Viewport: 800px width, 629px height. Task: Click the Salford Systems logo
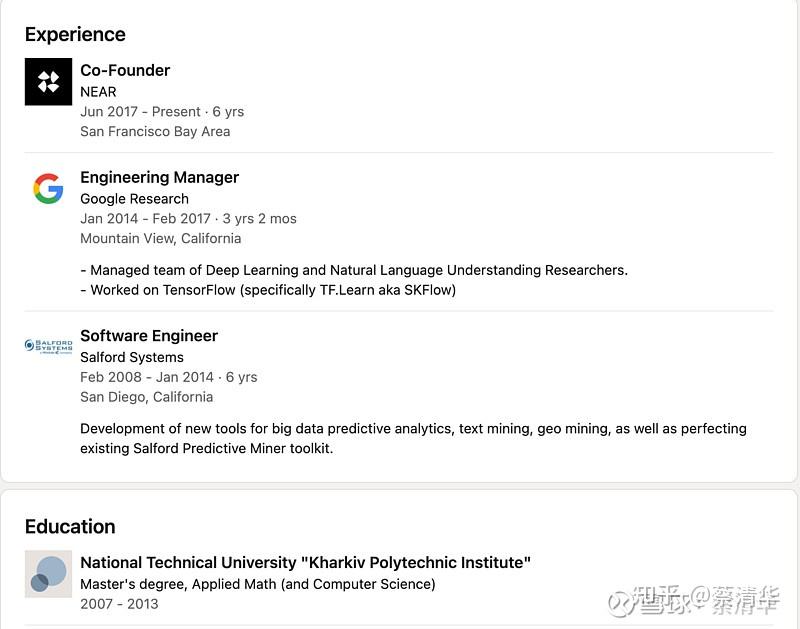point(48,346)
